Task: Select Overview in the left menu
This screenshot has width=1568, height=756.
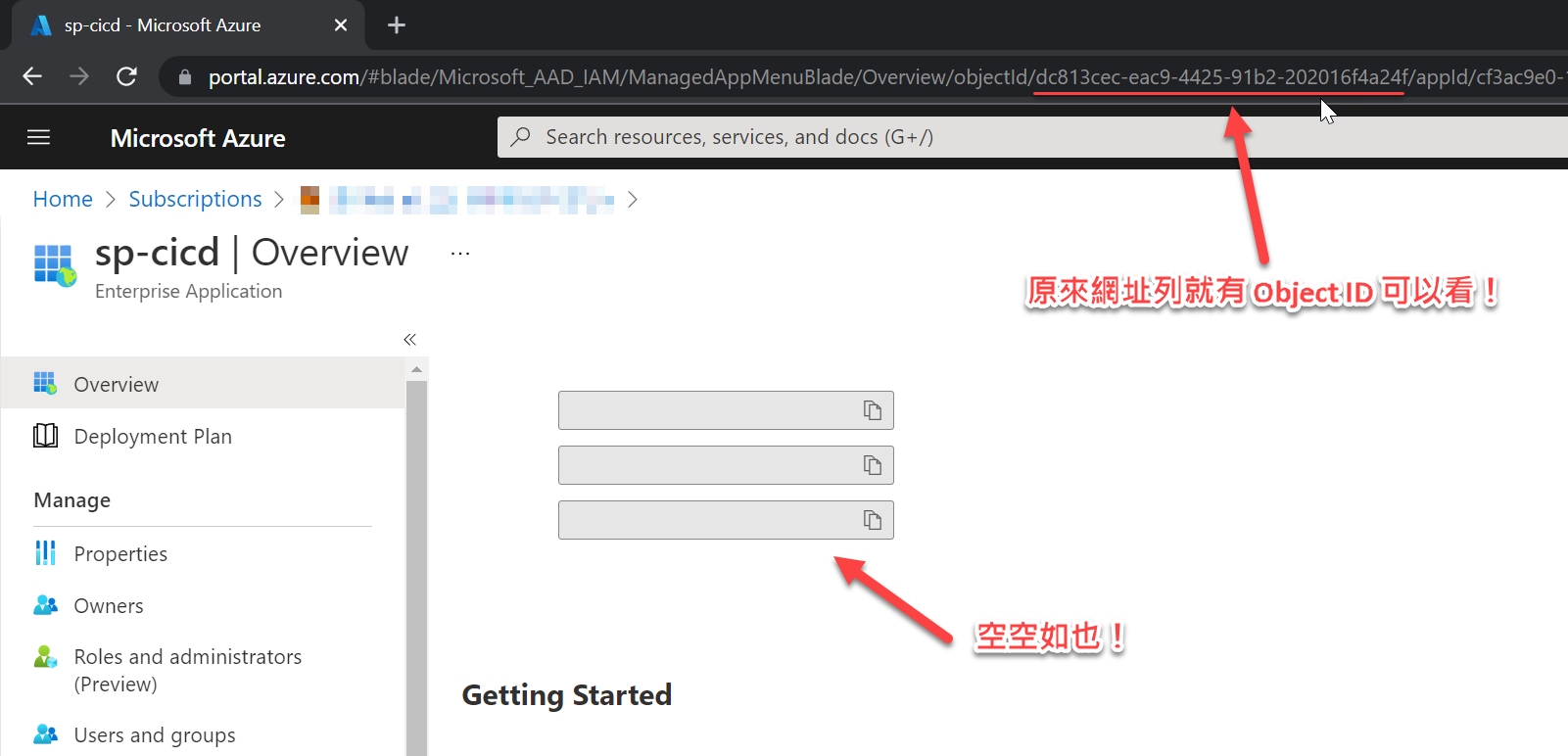Action: 203,383
